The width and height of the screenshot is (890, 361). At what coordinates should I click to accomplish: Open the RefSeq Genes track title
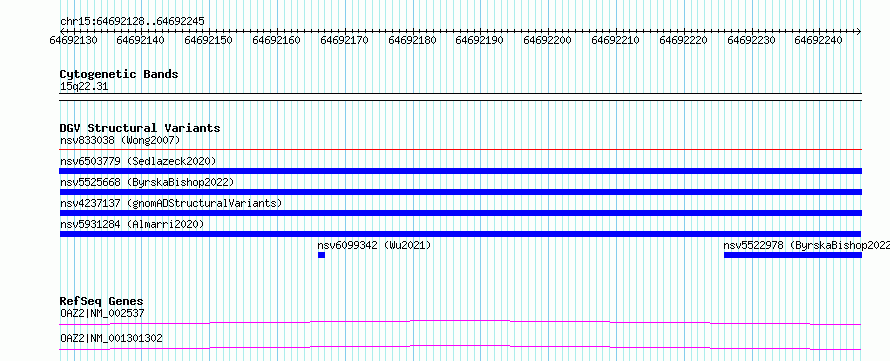coord(102,301)
